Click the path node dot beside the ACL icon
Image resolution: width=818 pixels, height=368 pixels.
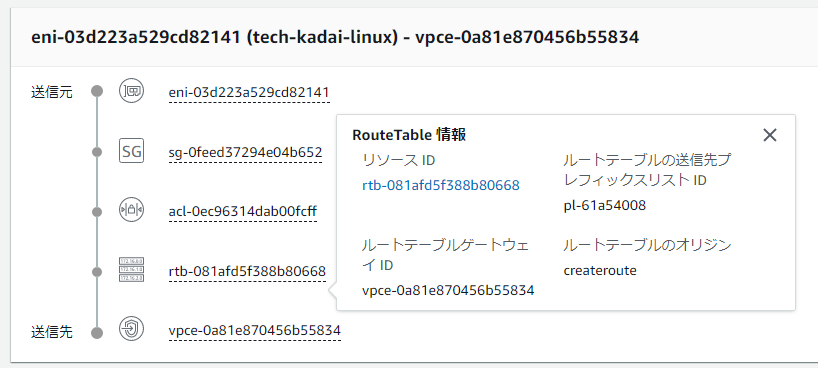[x=97, y=212]
